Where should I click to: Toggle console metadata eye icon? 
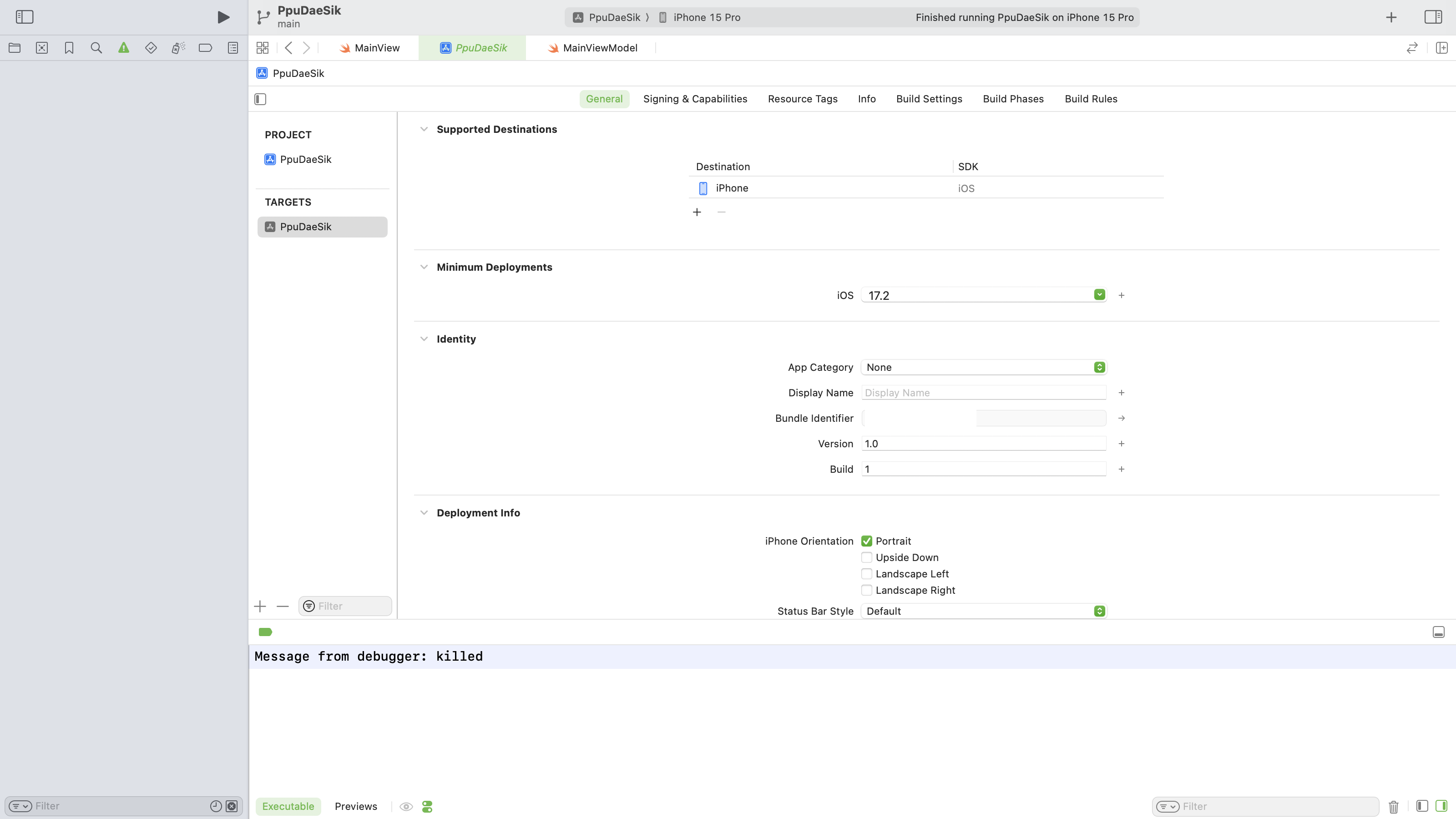pos(406,807)
